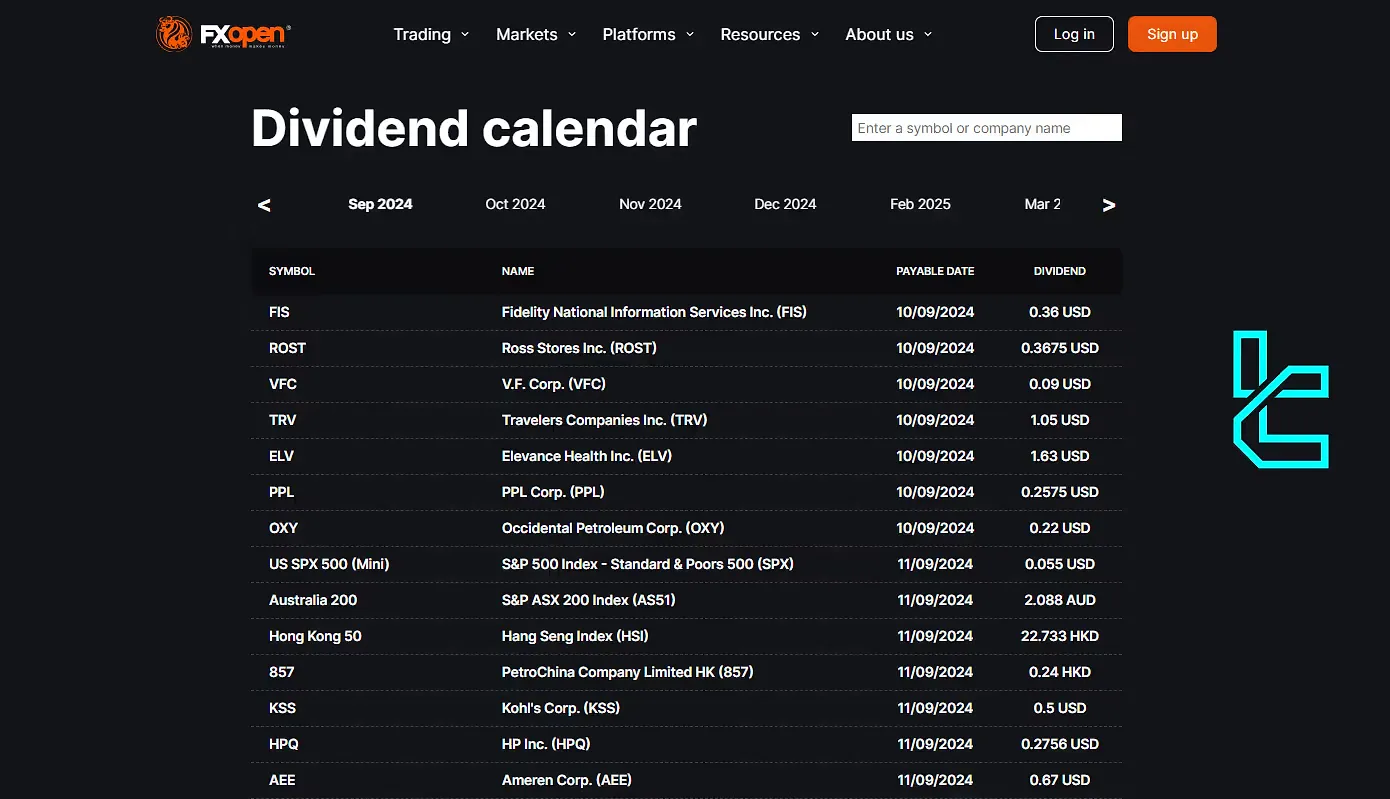Select the VFC symbol cell
This screenshot has width=1390, height=799.
tap(283, 384)
